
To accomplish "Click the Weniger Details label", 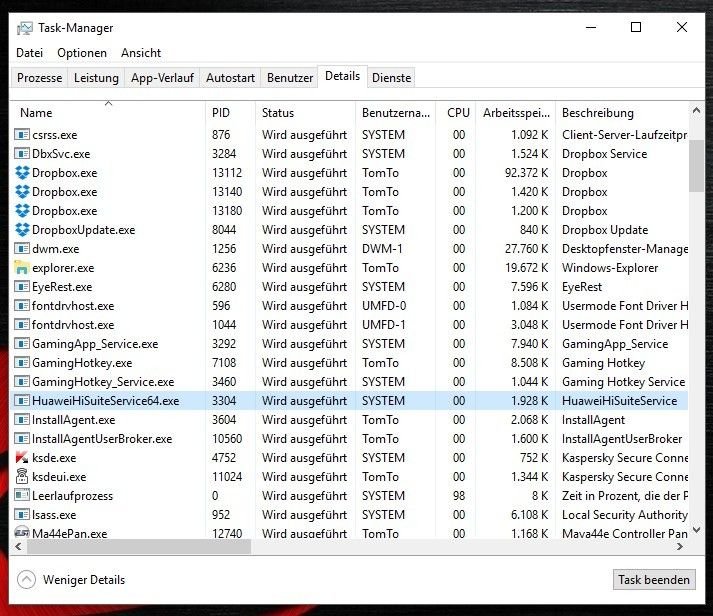I will (x=84, y=580).
